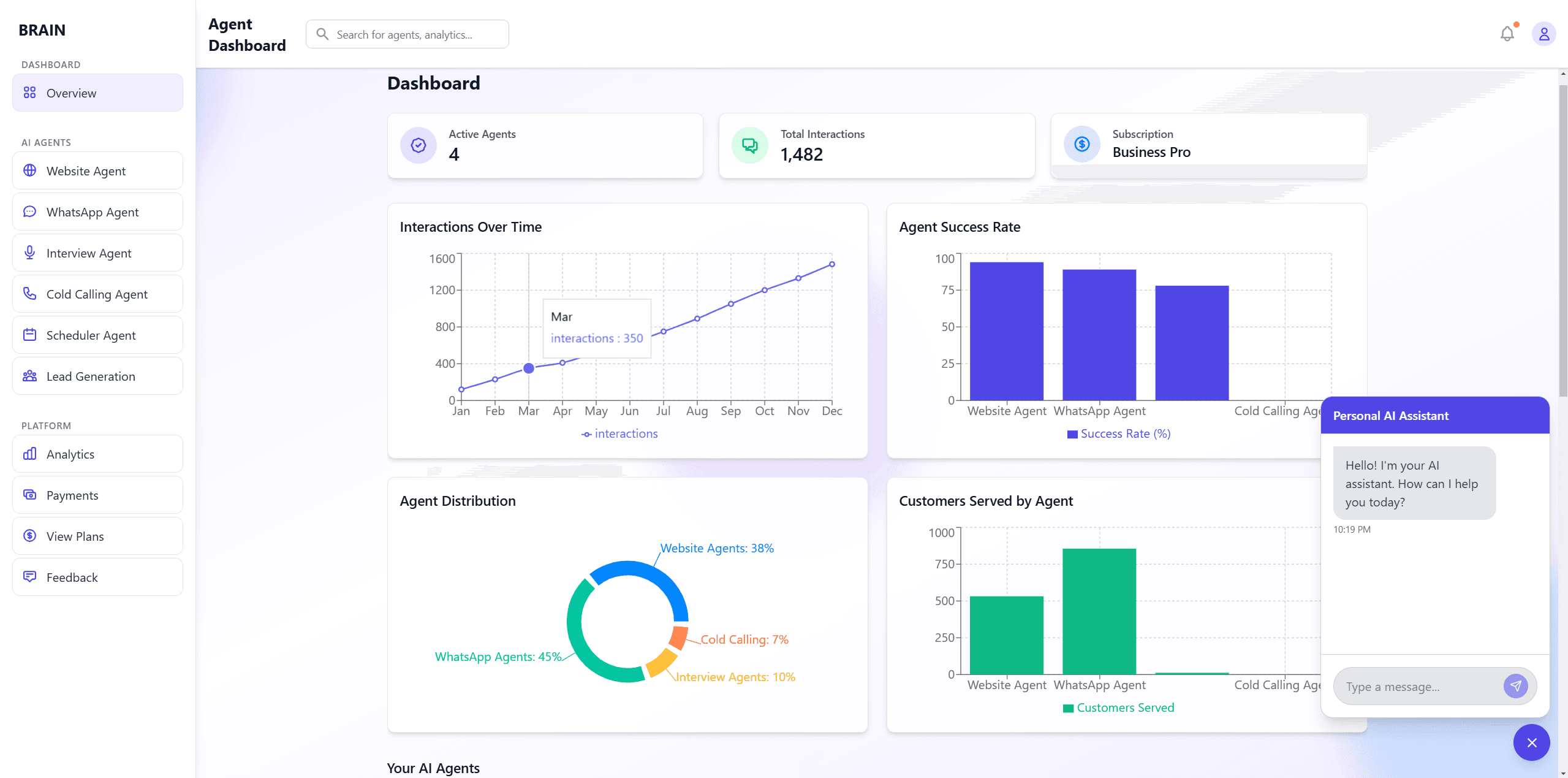
Task: Open the Analytics page
Action: click(x=97, y=454)
